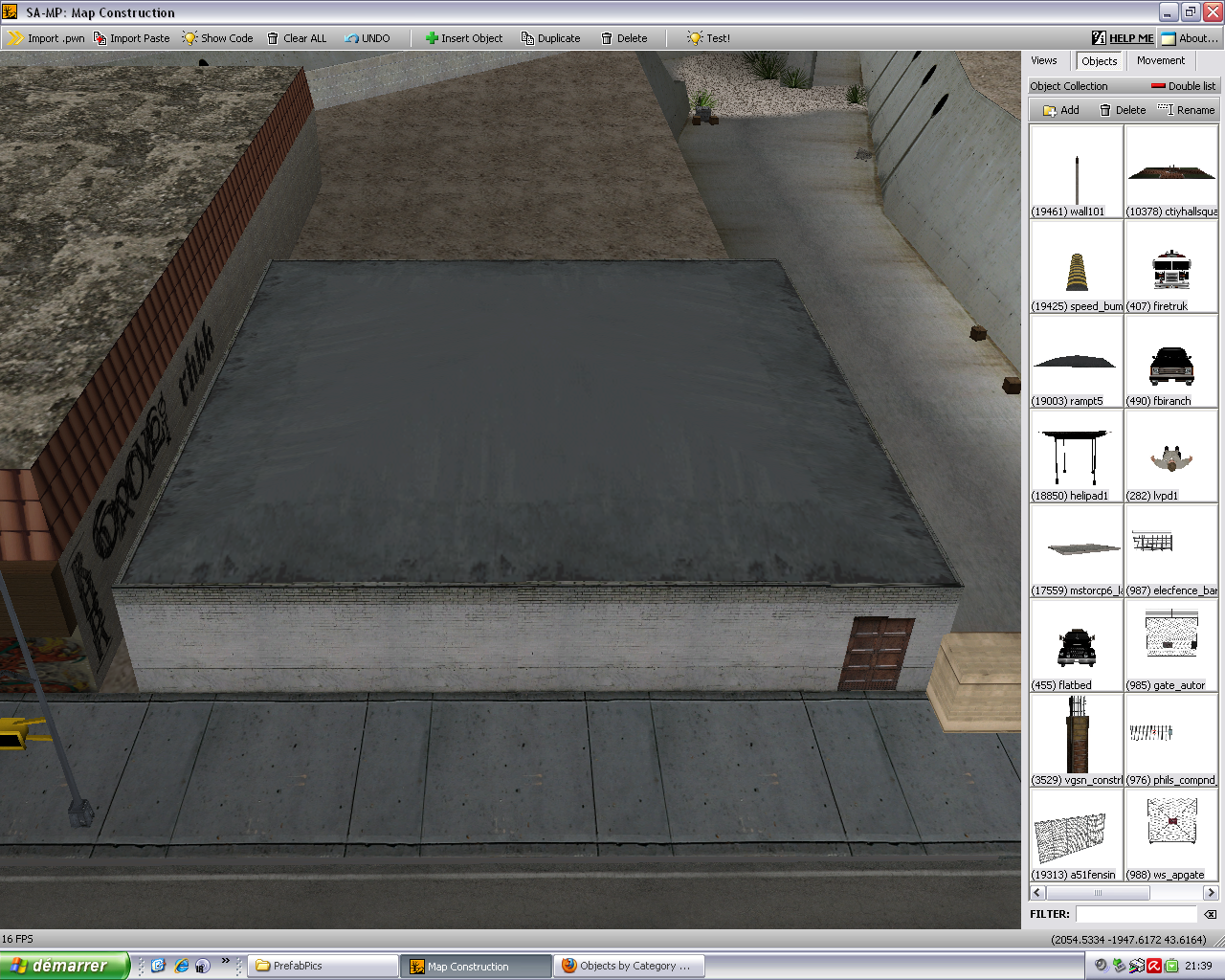Switch to the Movement tab
Screen dimensions: 1225x980
coord(1161,60)
